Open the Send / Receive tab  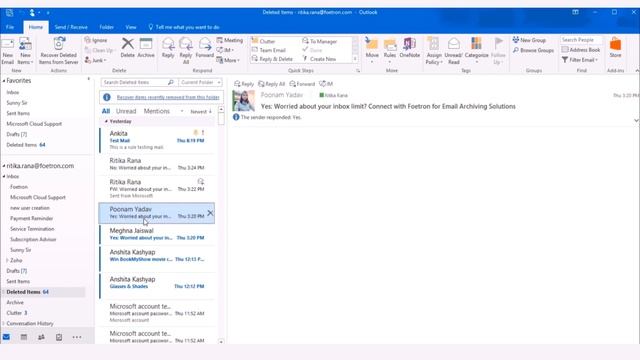pos(71,27)
